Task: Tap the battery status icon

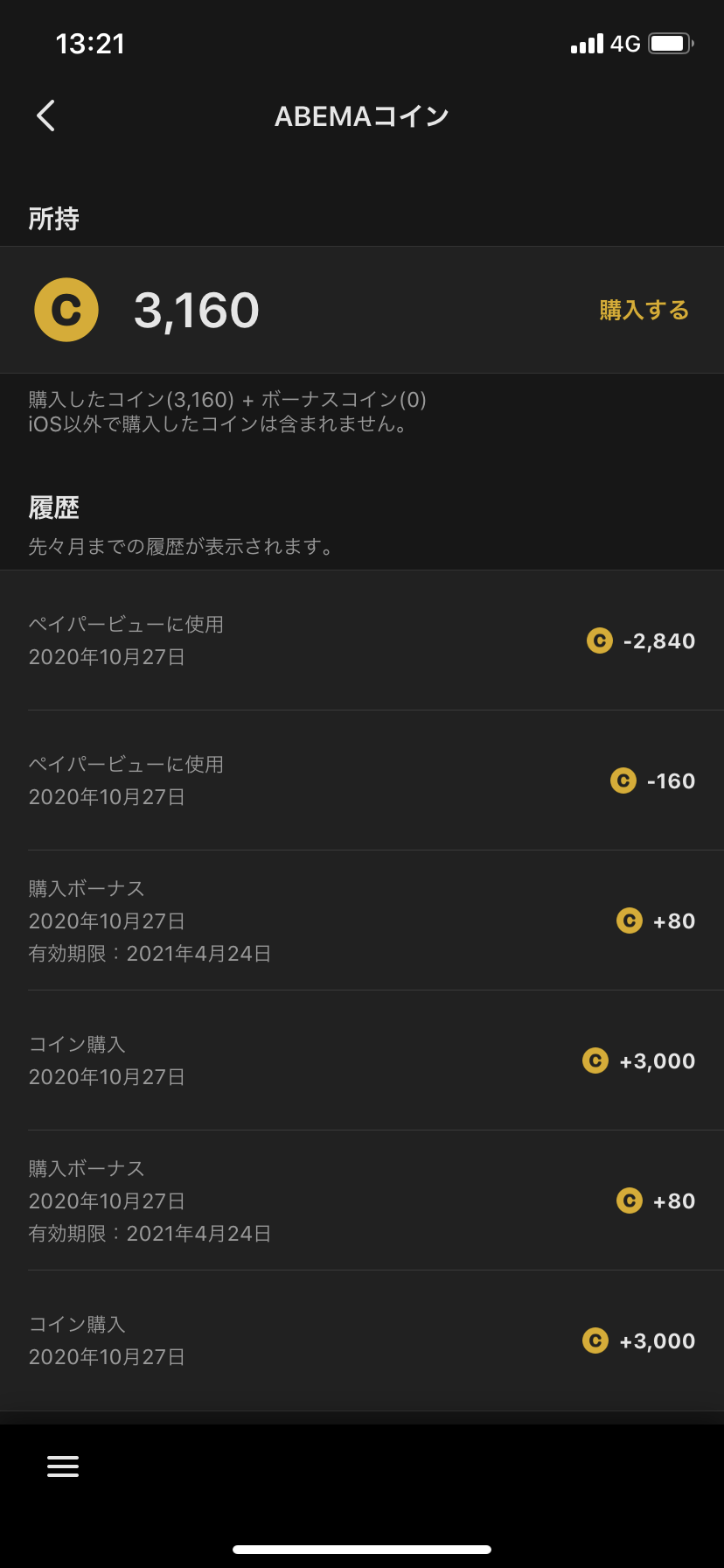Action: pos(671,44)
